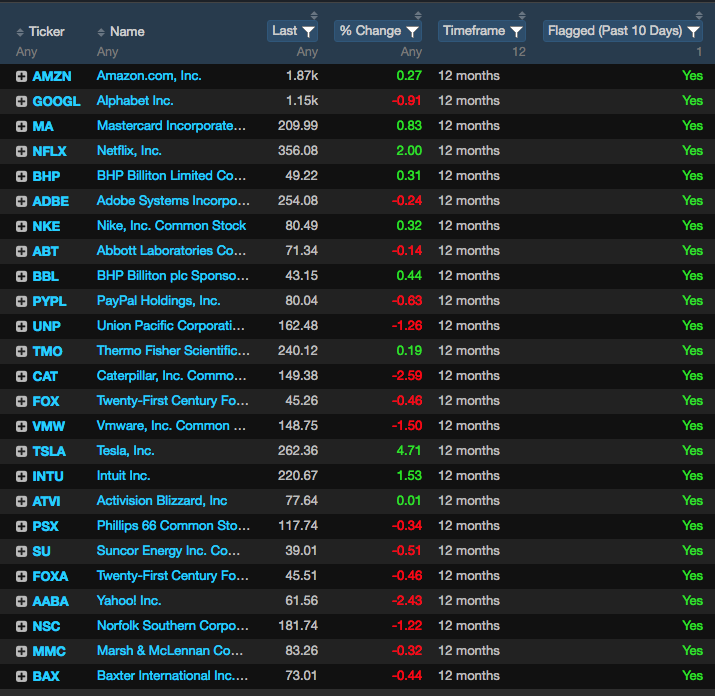This screenshot has width=715, height=696.
Task: Select Tesla % change value 4.71
Action: pyautogui.click(x=409, y=451)
